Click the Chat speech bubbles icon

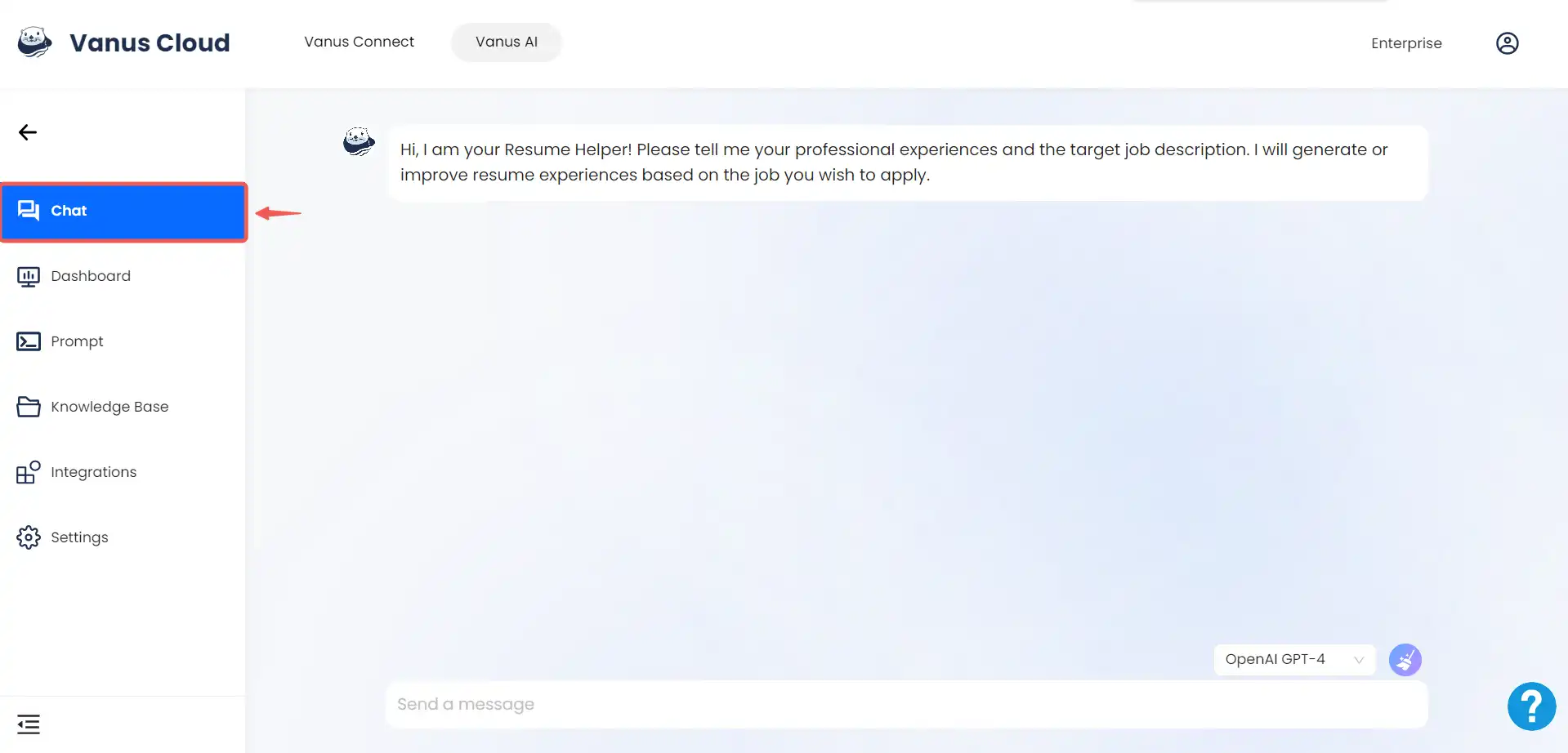(x=29, y=211)
